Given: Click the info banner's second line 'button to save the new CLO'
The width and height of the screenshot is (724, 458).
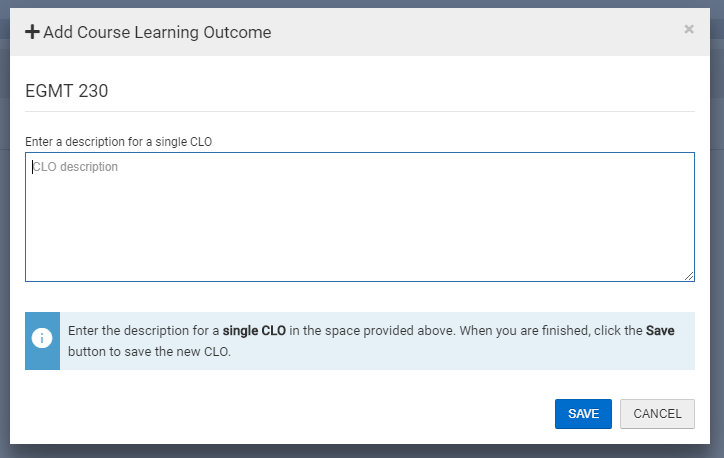Looking at the screenshot, I should (149, 351).
